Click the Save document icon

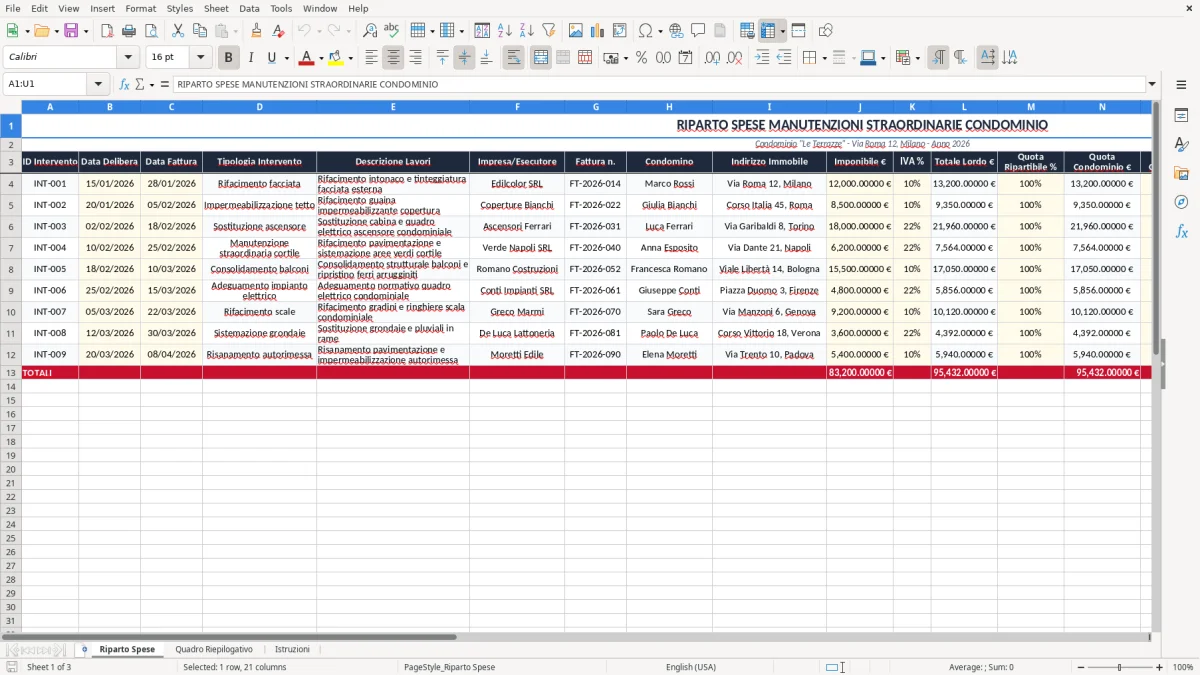71,31
